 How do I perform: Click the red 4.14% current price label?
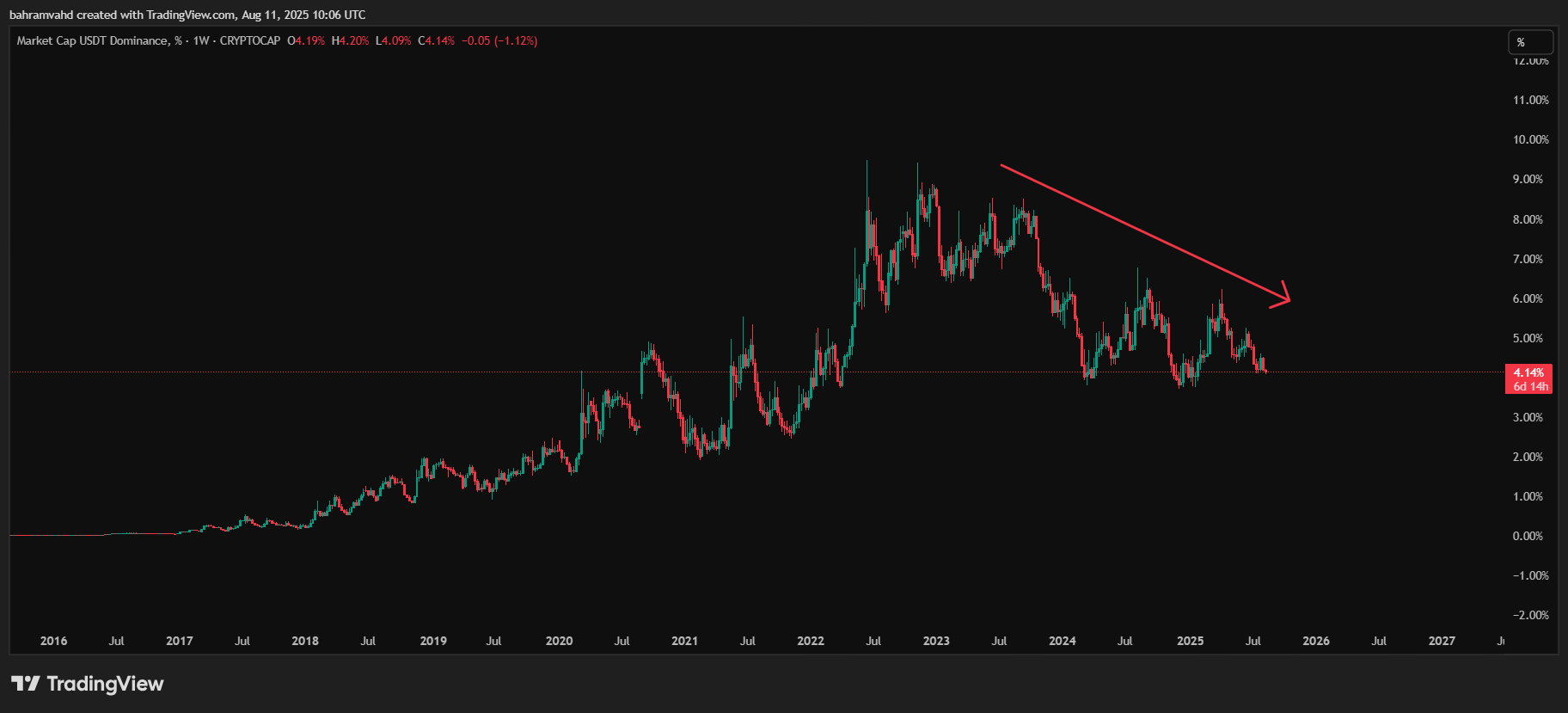pos(1528,372)
